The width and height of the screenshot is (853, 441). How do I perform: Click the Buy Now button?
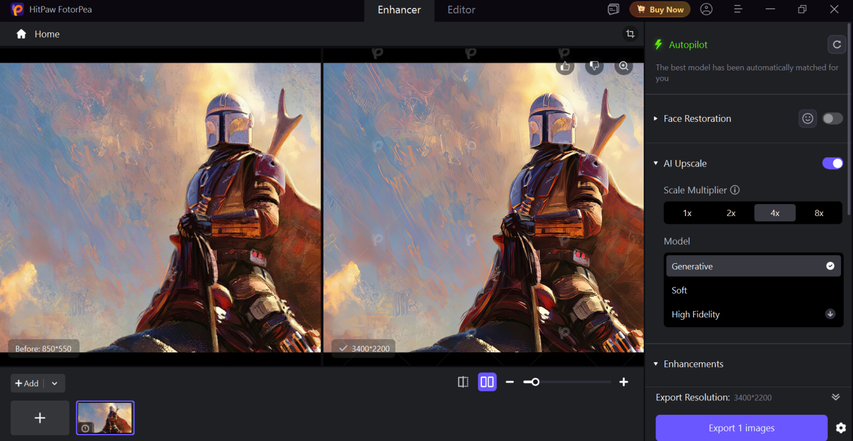pyautogui.click(x=660, y=9)
